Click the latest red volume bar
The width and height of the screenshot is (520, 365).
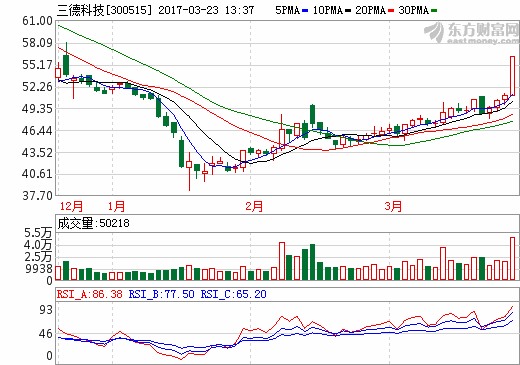[x=512, y=258]
